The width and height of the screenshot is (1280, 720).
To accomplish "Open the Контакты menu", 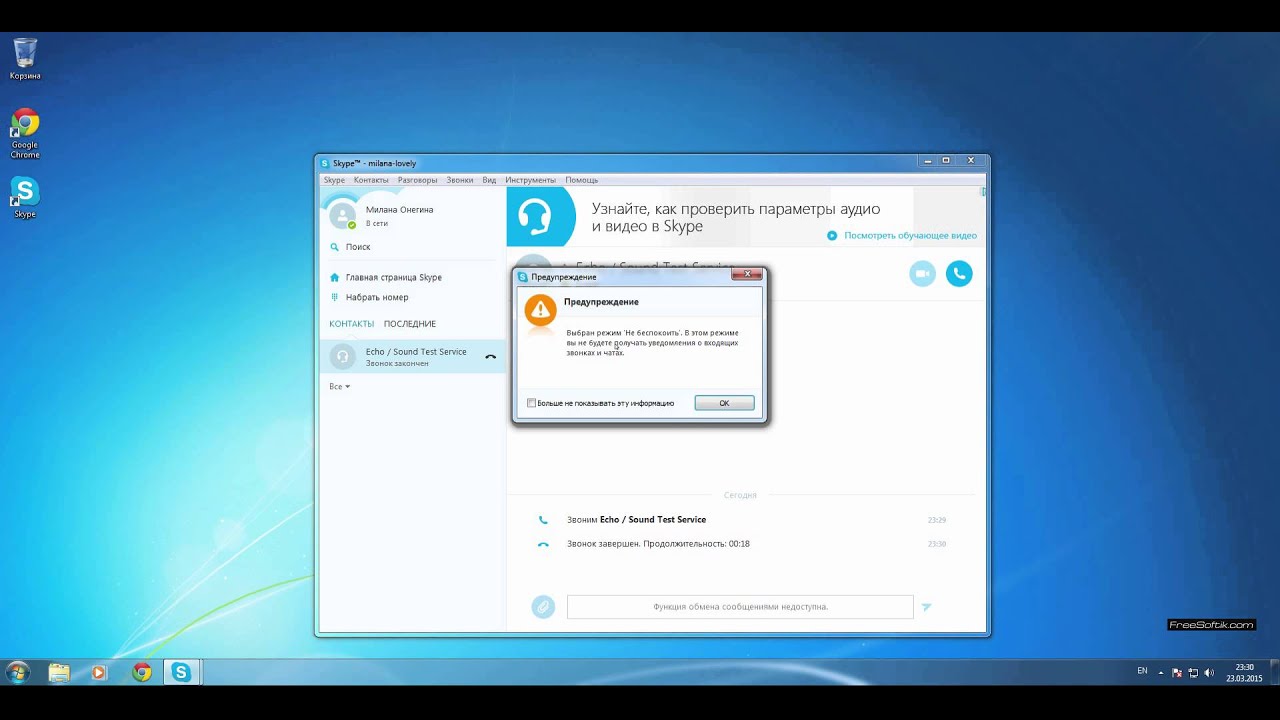I will coord(371,180).
